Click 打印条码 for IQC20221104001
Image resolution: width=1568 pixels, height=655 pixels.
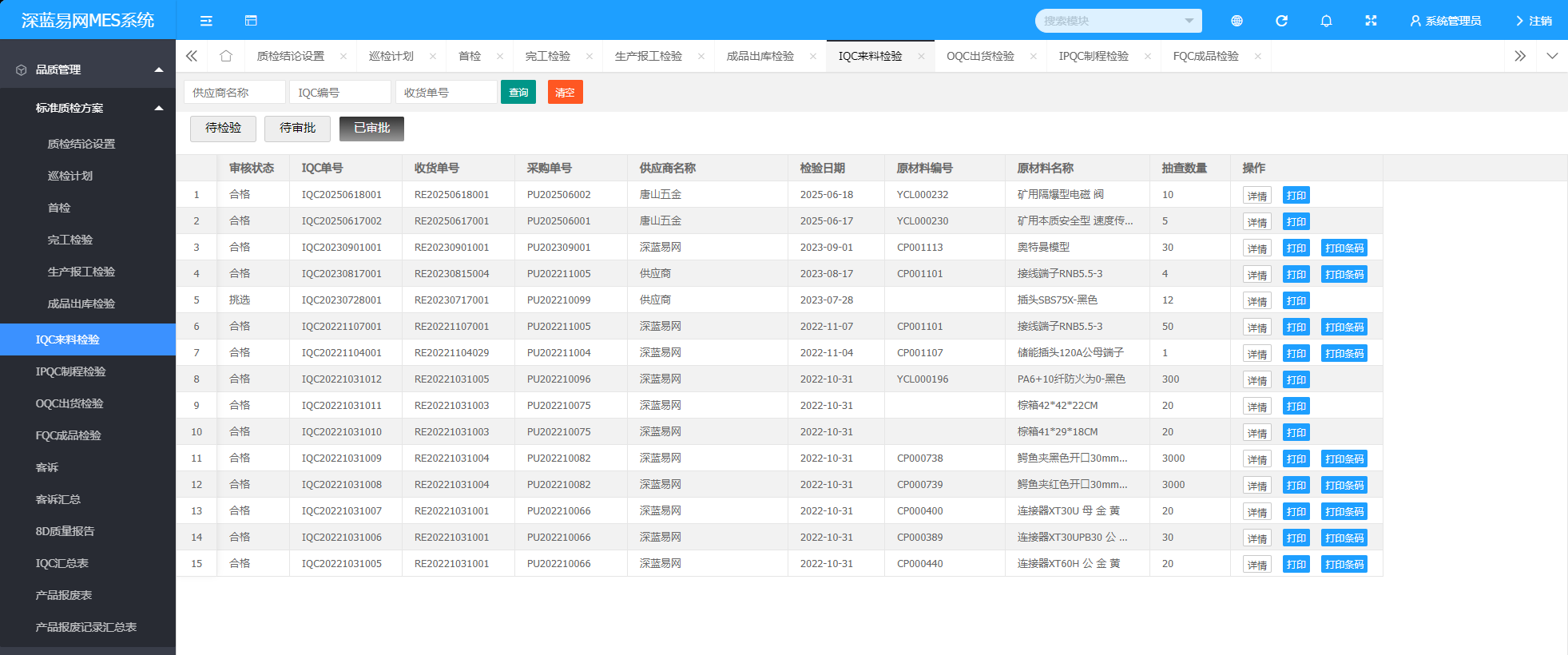[1344, 353]
